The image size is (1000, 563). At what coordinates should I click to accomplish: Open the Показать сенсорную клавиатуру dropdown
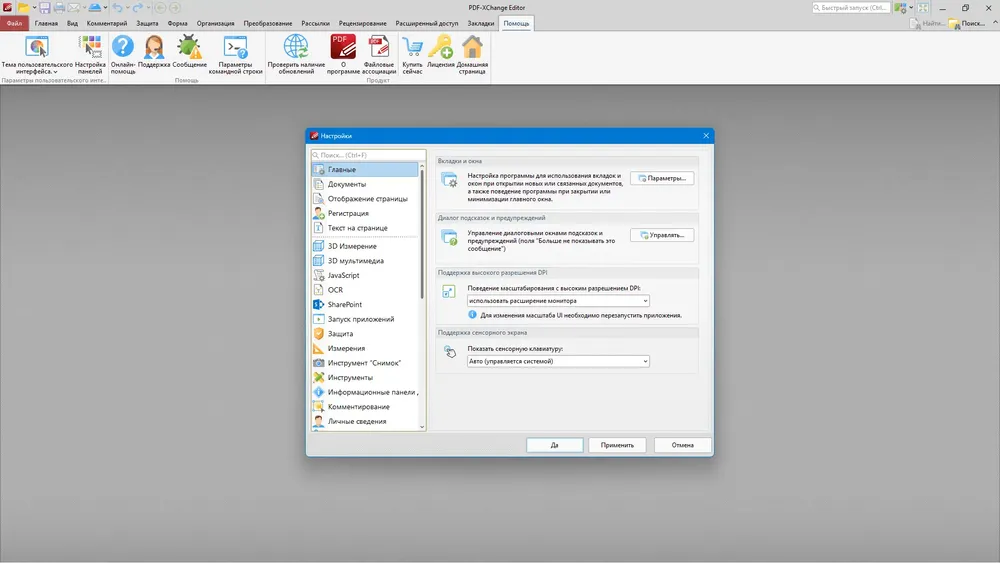pos(558,361)
